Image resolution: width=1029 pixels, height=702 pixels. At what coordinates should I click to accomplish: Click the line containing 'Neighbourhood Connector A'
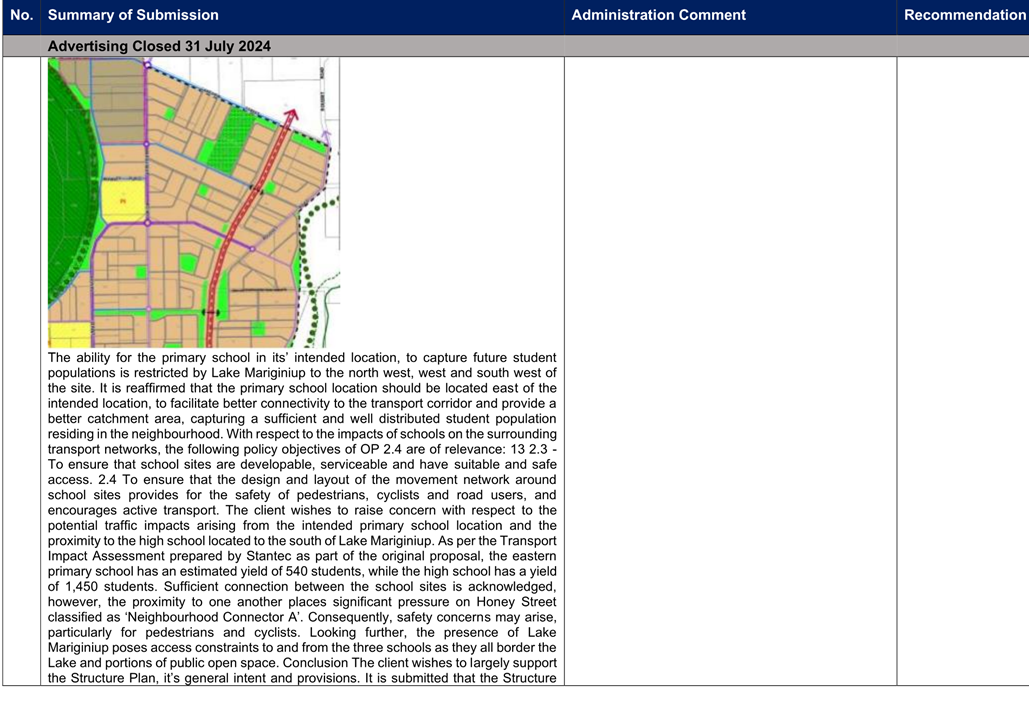point(302,617)
